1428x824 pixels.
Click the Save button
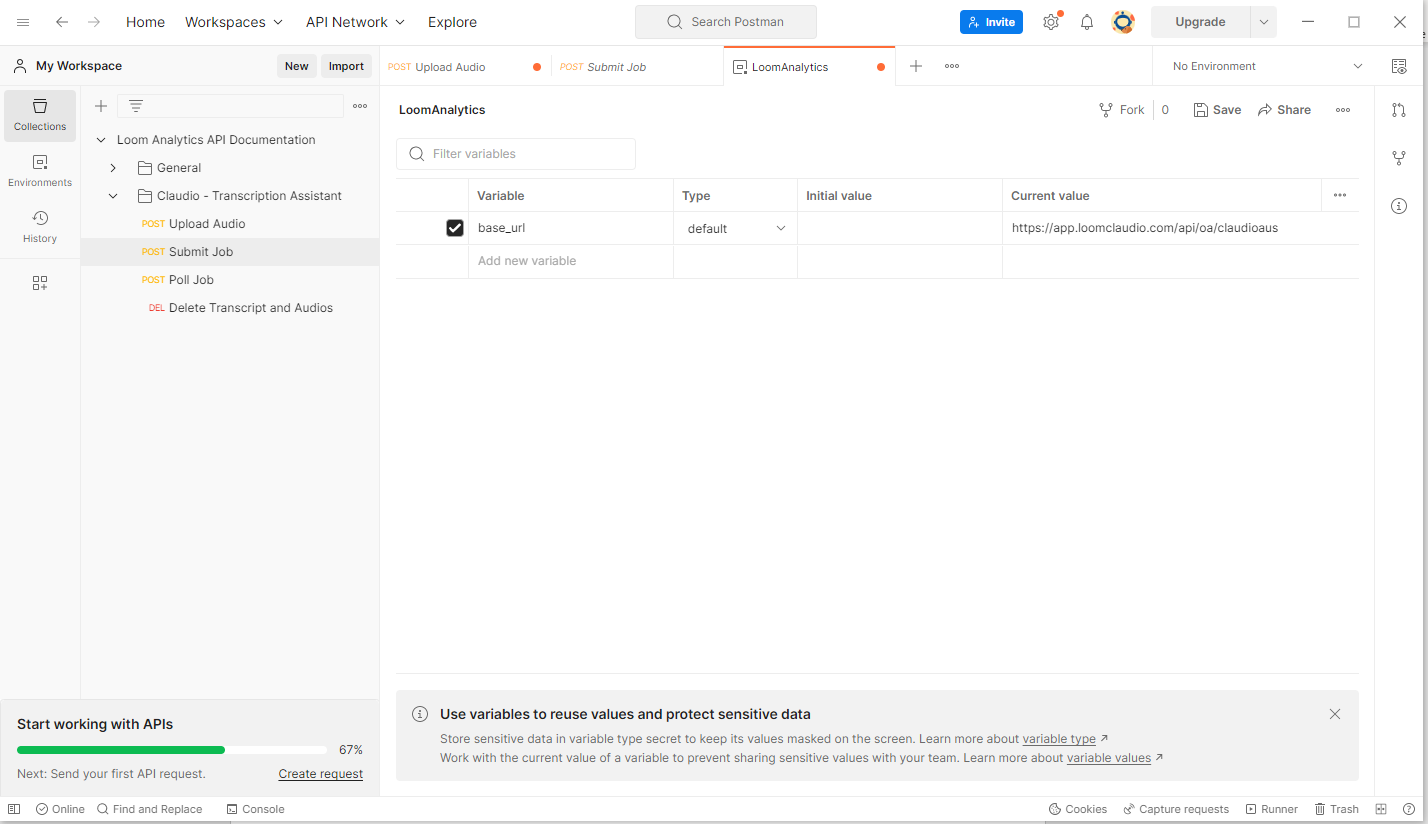click(1217, 110)
